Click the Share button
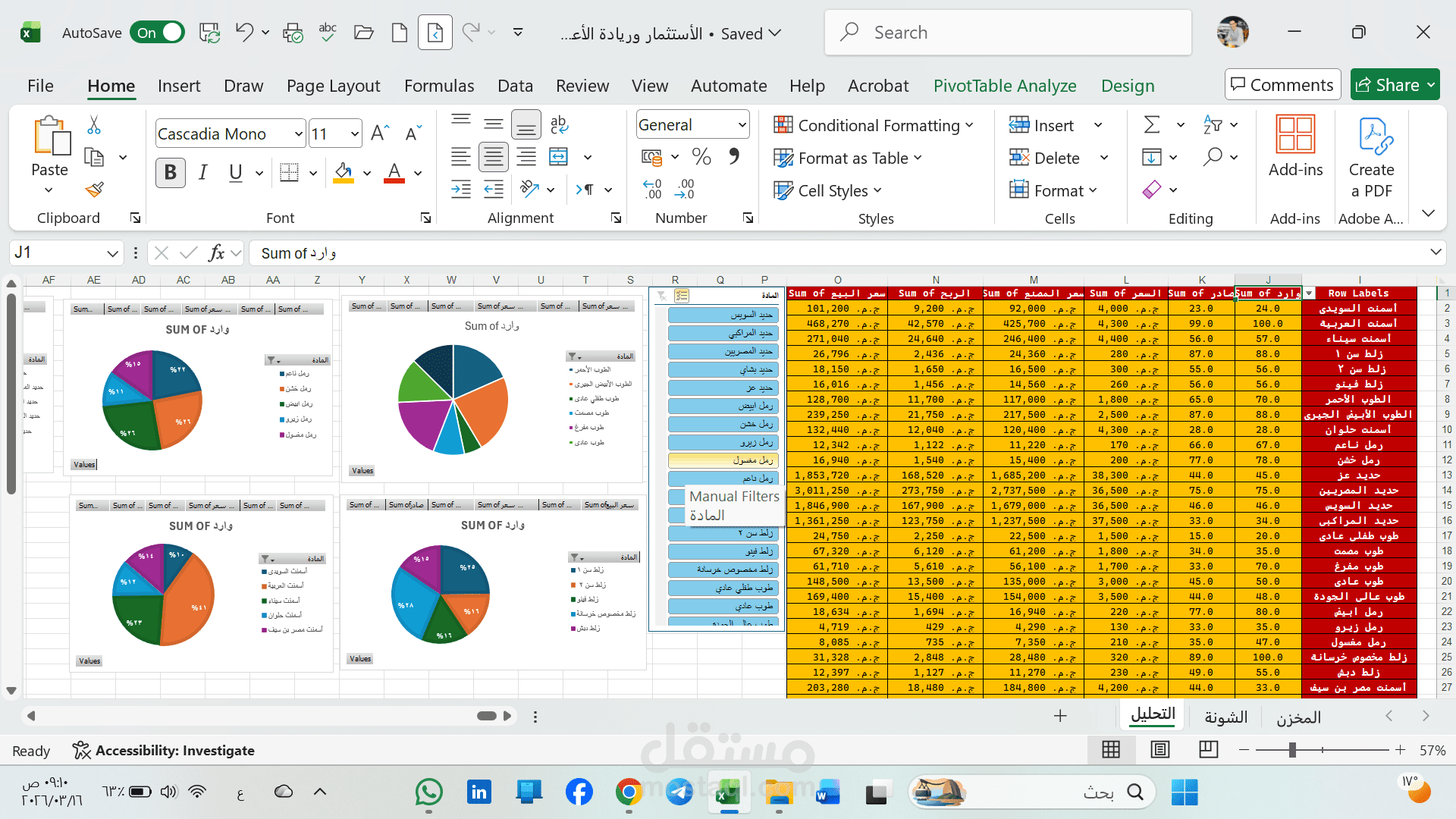The width and height of the screenshot is (1456, 819). (x=1395, y=84)
